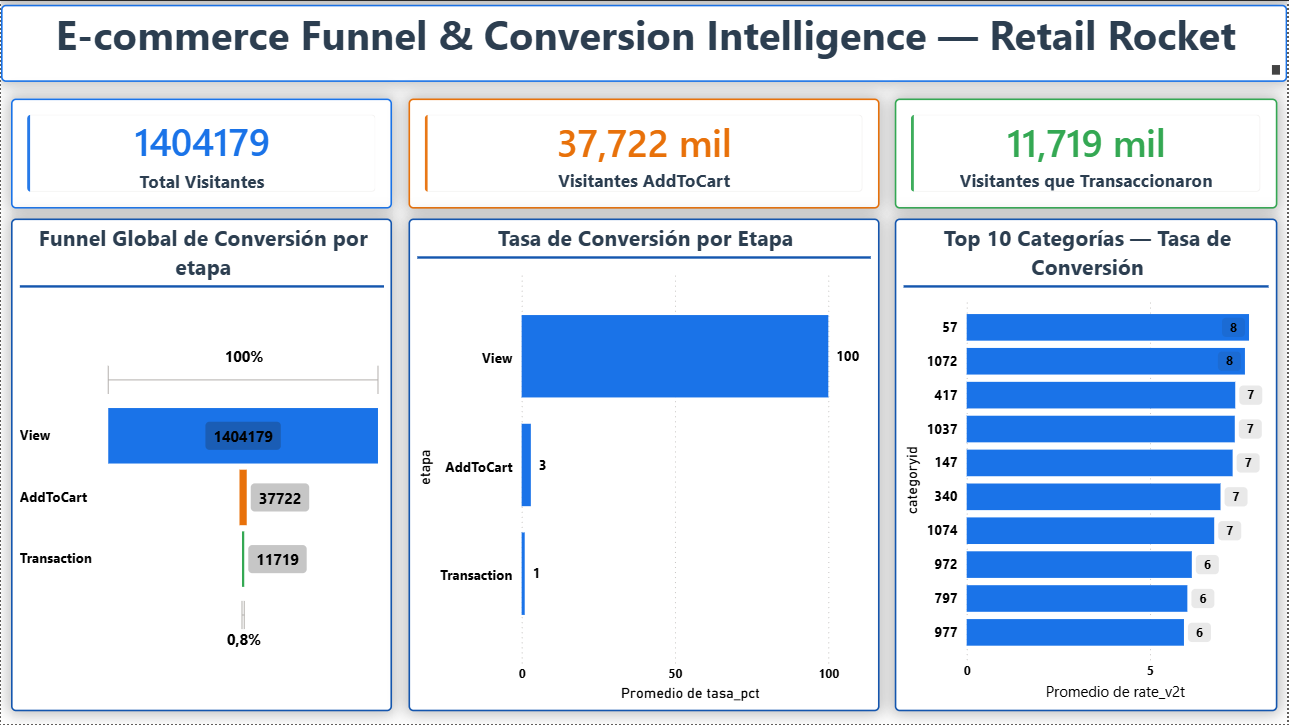This screenshot has width=1289, height=725.
Task: Select the 1404179 data label on funnel
Action: click(x=243, y=436)
